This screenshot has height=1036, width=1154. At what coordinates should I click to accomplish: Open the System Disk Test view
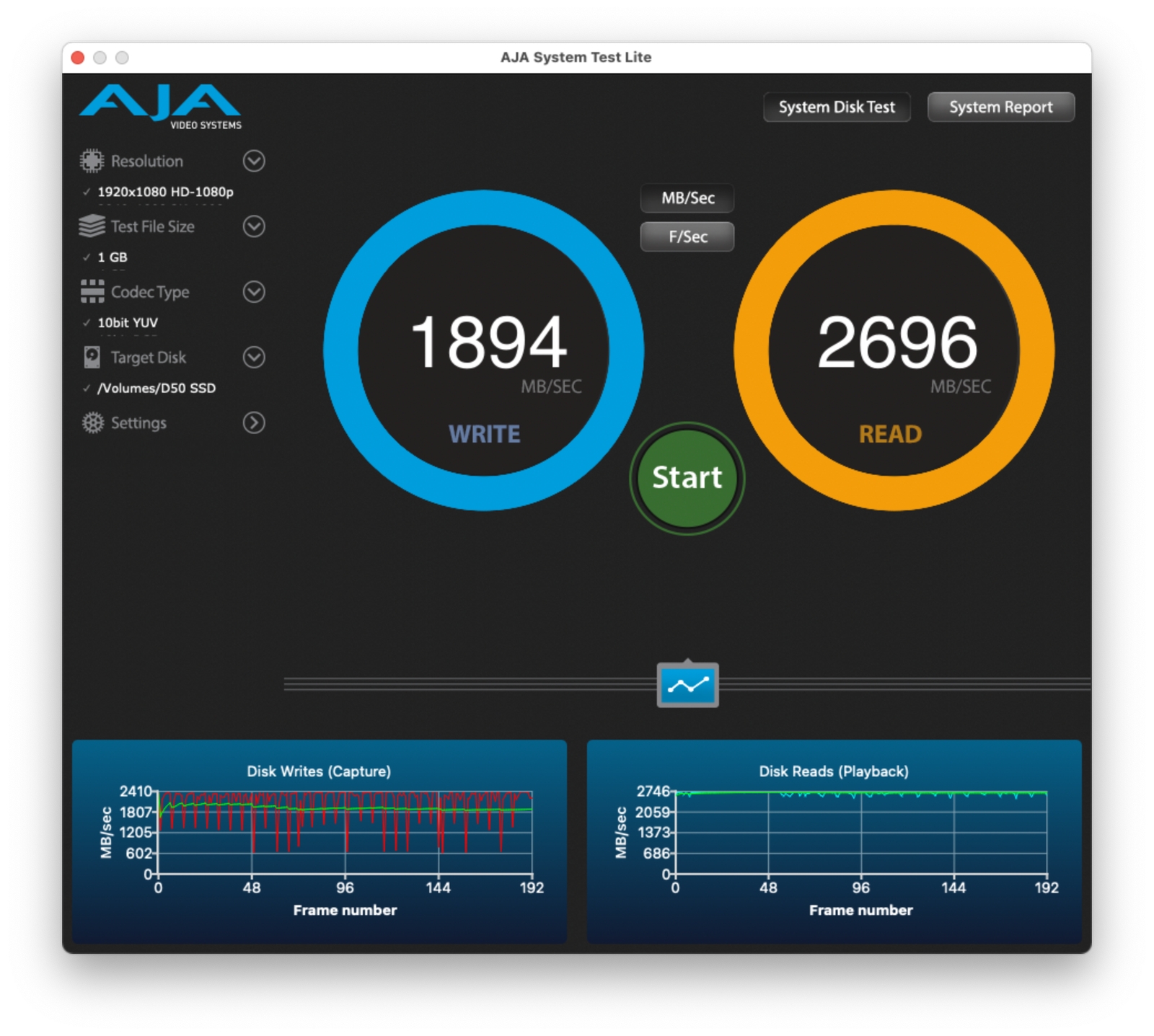pos(837,107)
